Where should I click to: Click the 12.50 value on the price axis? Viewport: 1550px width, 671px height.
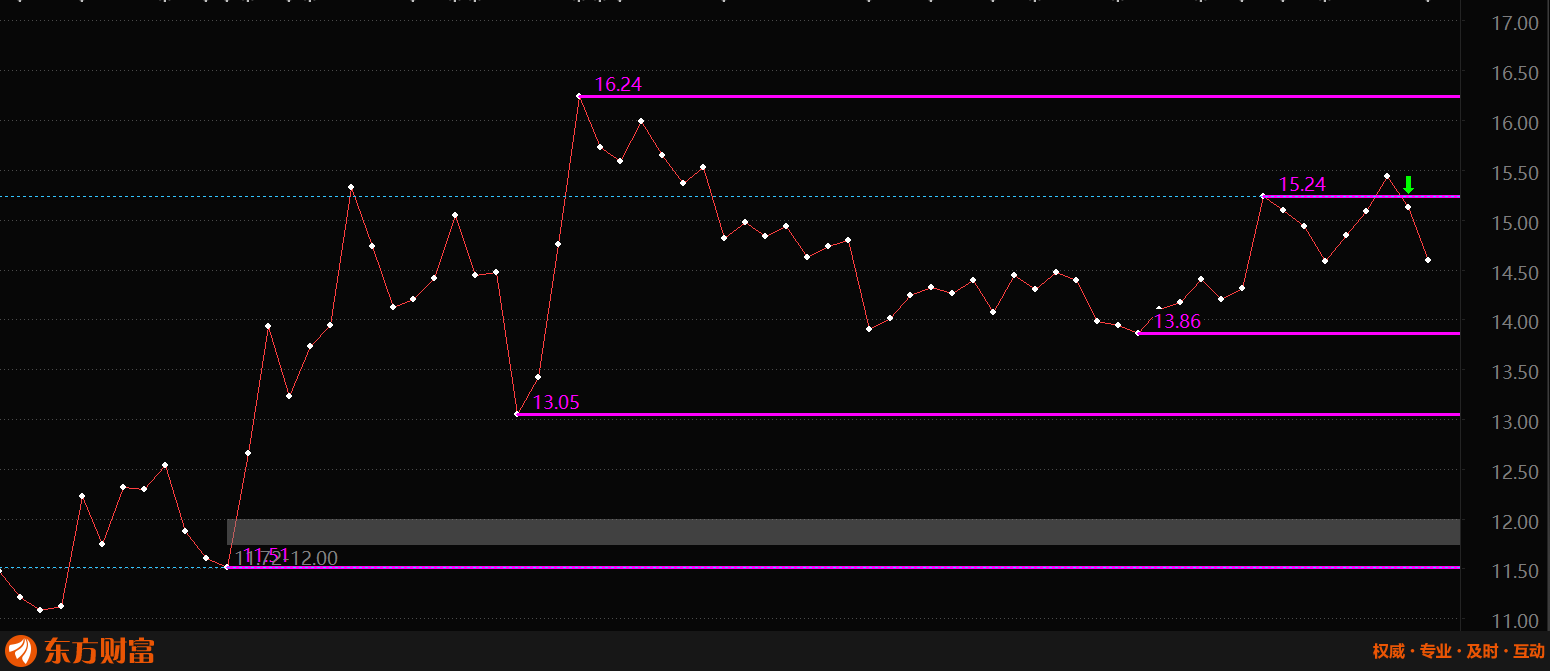[x=1514, y=472]
